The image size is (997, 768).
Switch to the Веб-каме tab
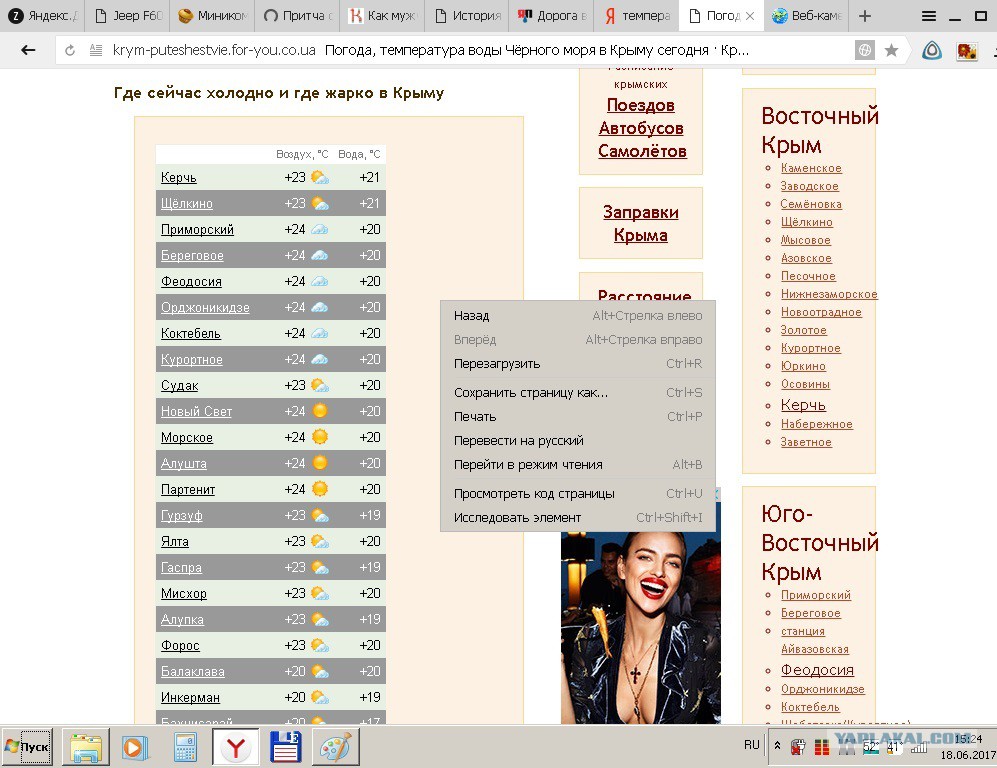click(806, 16)
